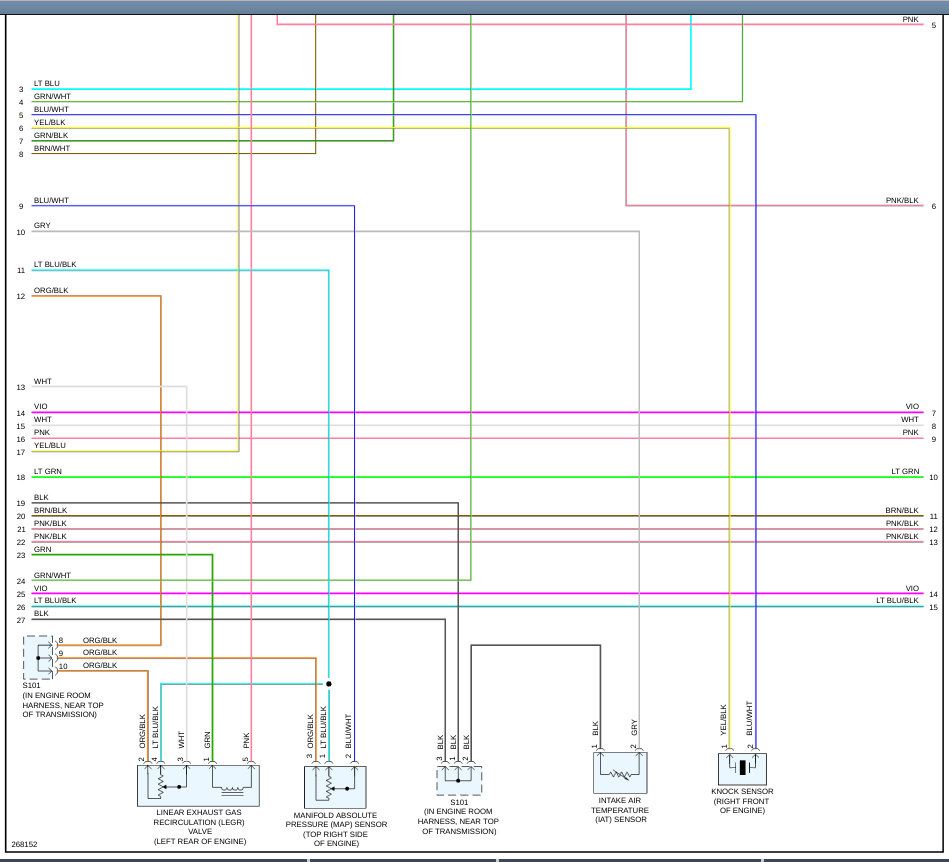
Task: Click the dashed S101 splice box at left
Action: click(38, 657)
